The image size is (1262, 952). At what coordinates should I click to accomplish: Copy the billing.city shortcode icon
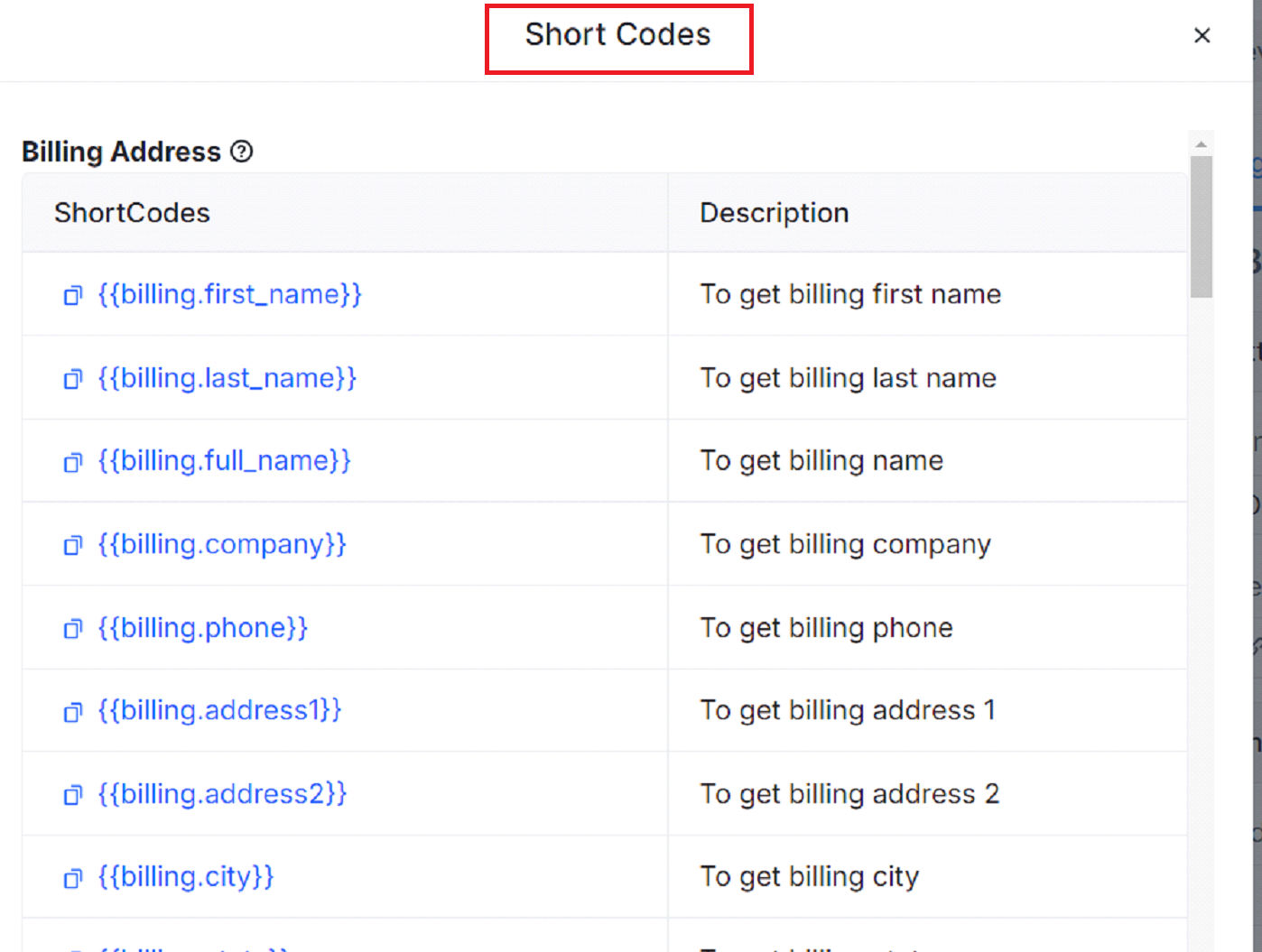pos(73,878)
